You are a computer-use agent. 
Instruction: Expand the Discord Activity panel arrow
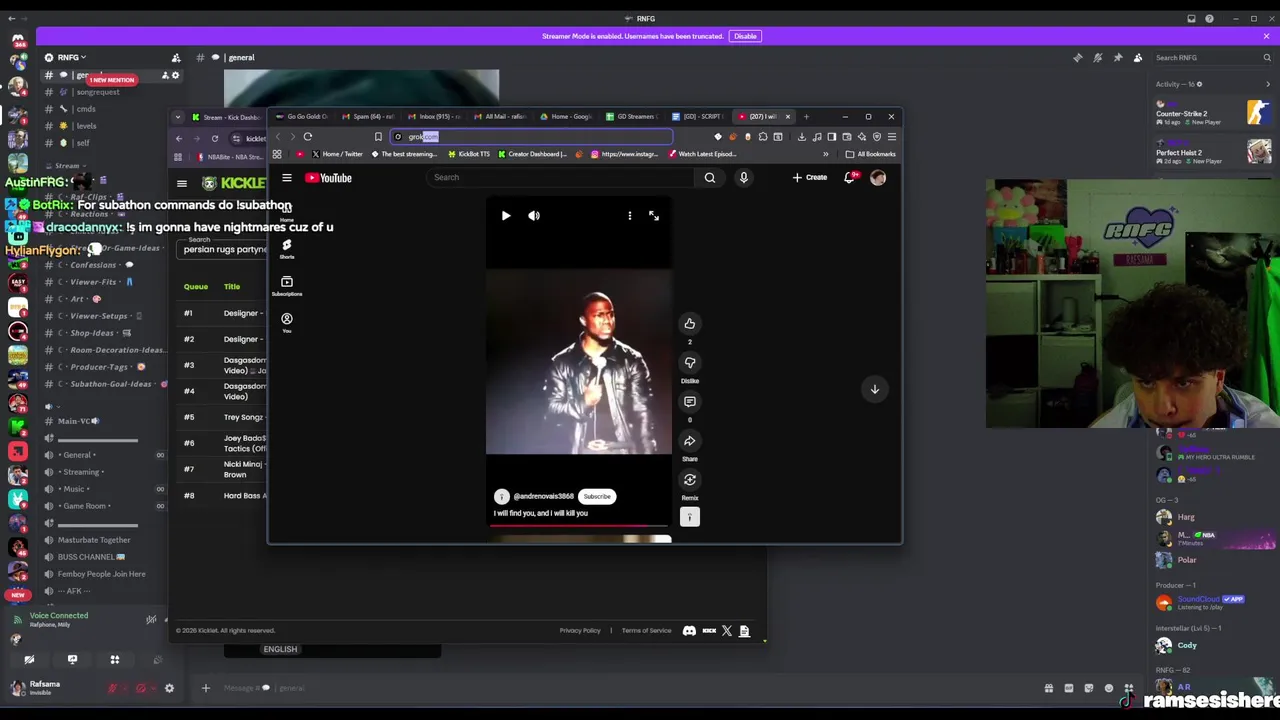click(1267, 84)
